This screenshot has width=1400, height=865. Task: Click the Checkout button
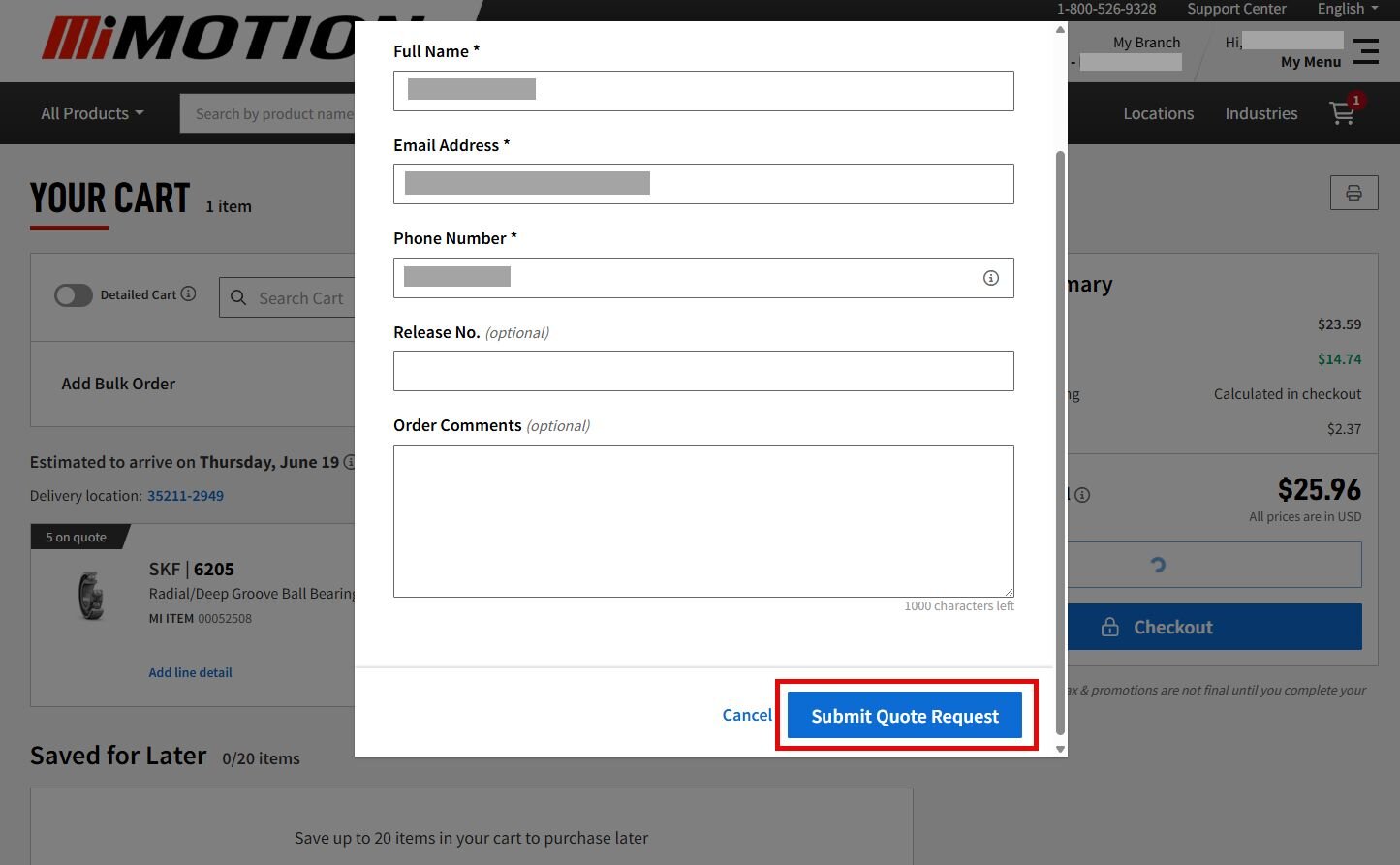click(1214, 627)
